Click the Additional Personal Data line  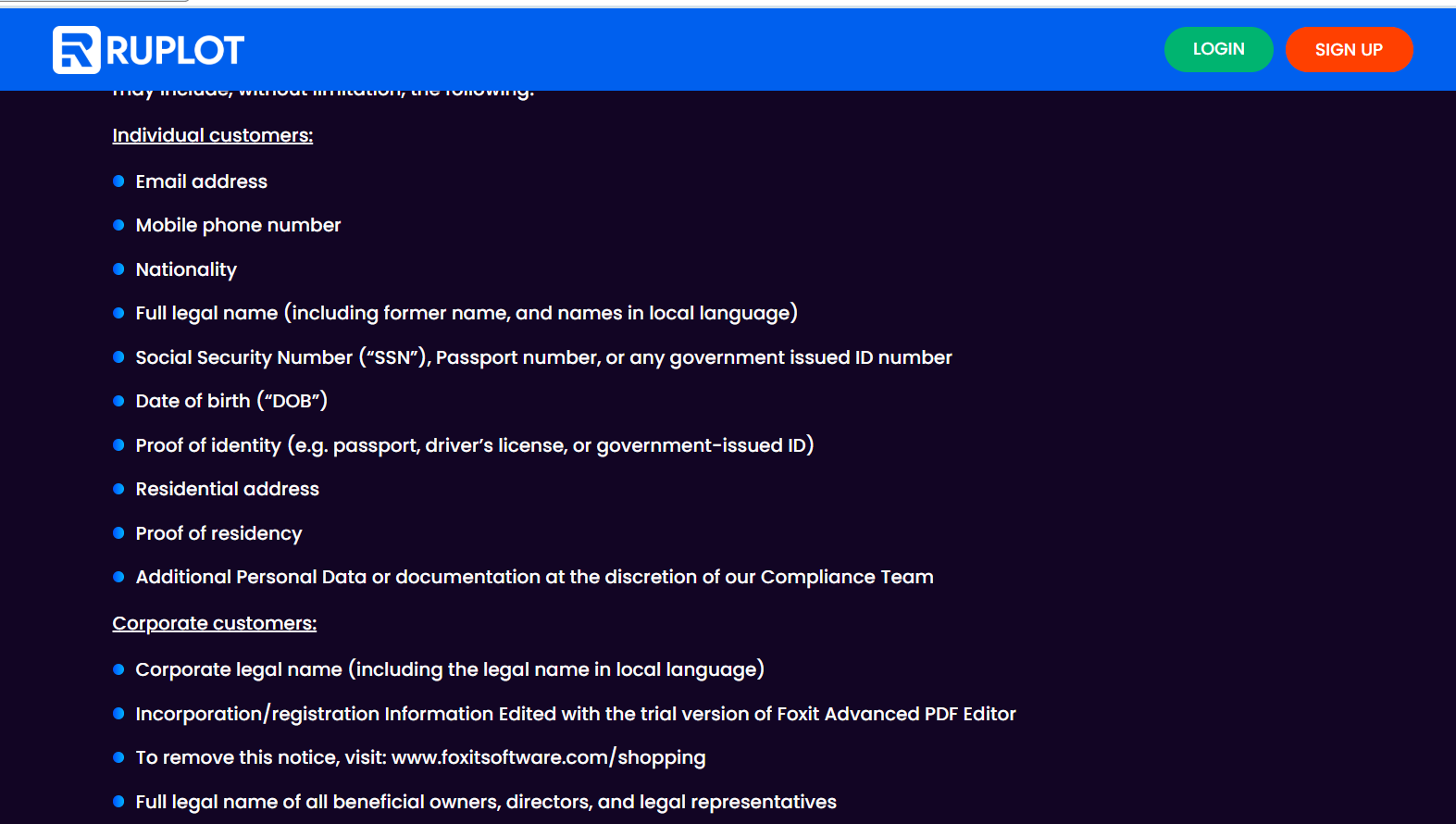point(534,577)
